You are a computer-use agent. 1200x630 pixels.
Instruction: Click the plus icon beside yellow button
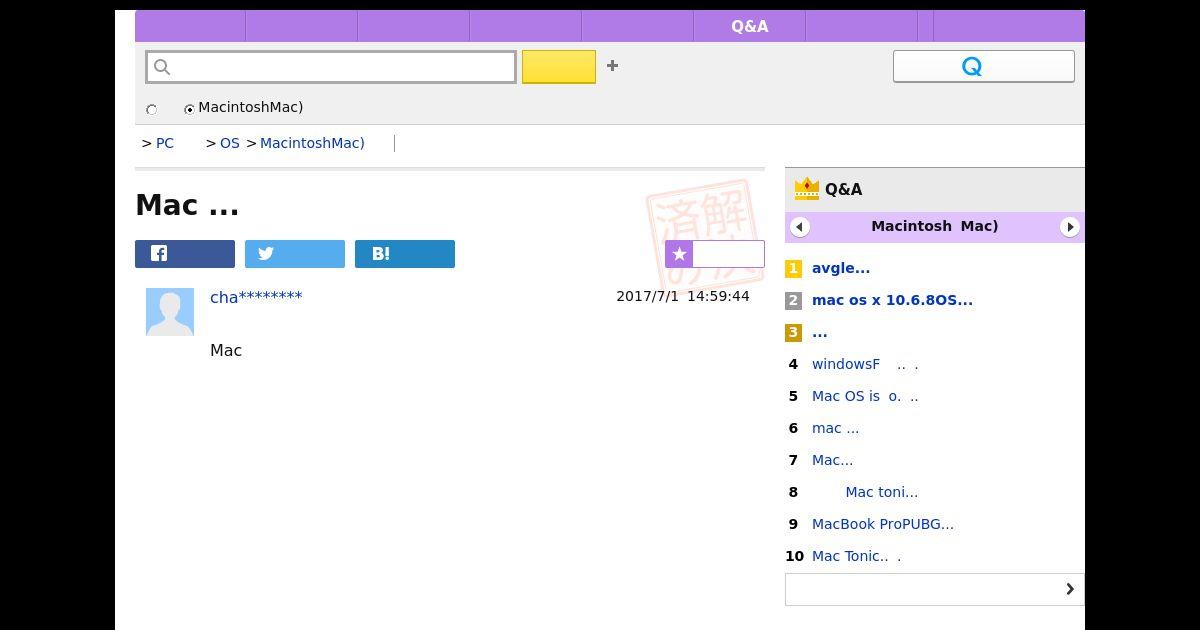[612, 66]
